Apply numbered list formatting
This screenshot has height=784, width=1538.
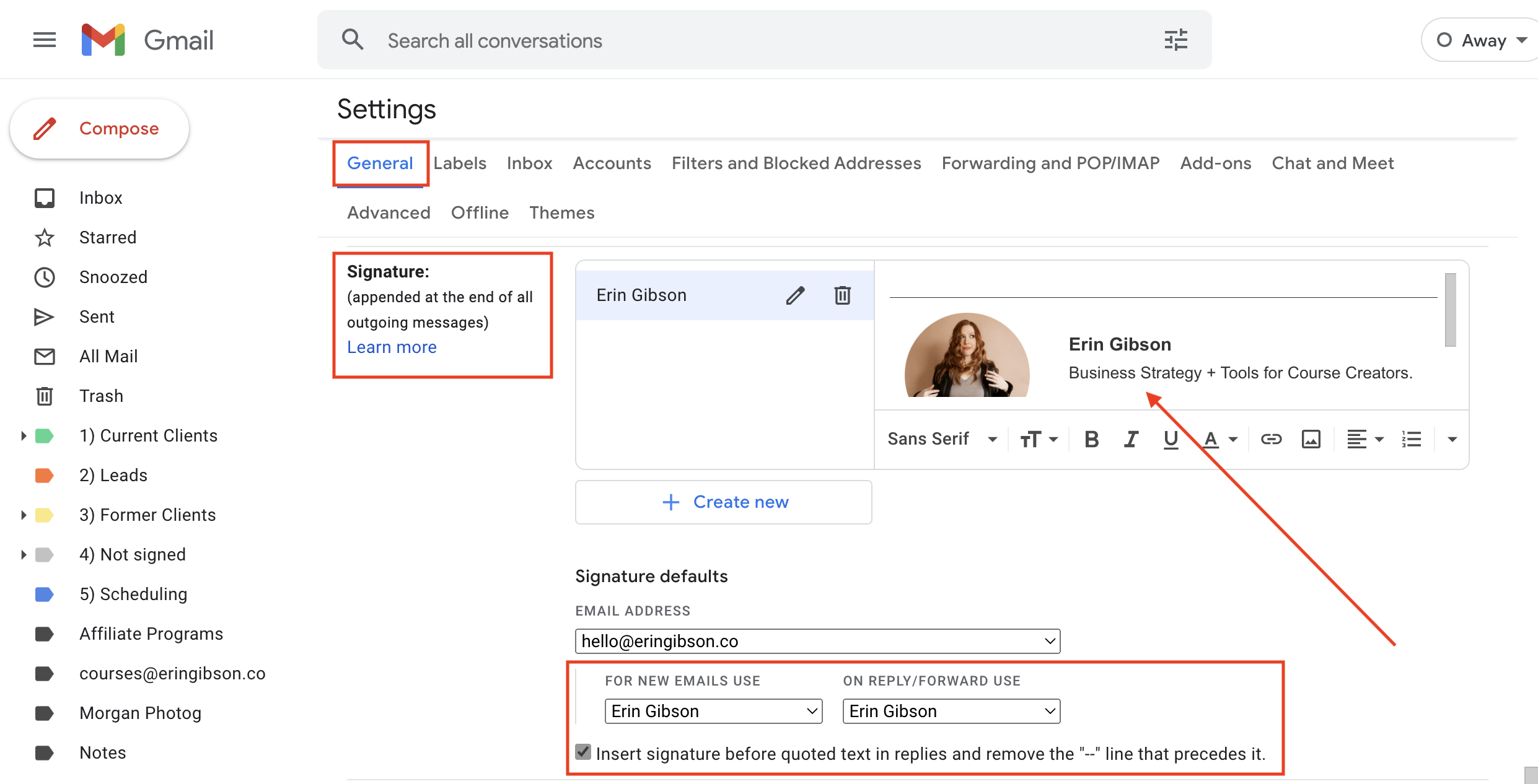(1412, 439)
